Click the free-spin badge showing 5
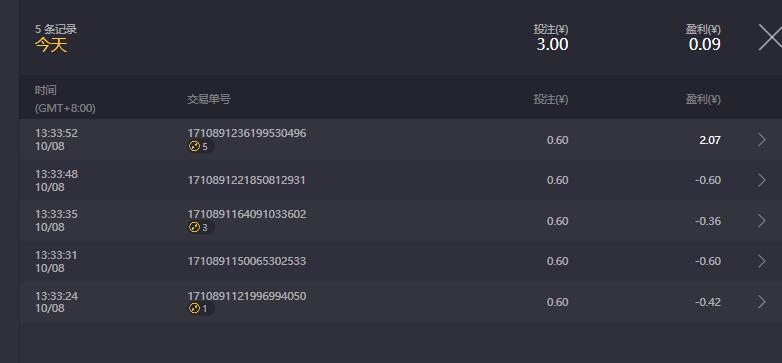The width and height of the screenshot is (782, 363). [201, 147]
